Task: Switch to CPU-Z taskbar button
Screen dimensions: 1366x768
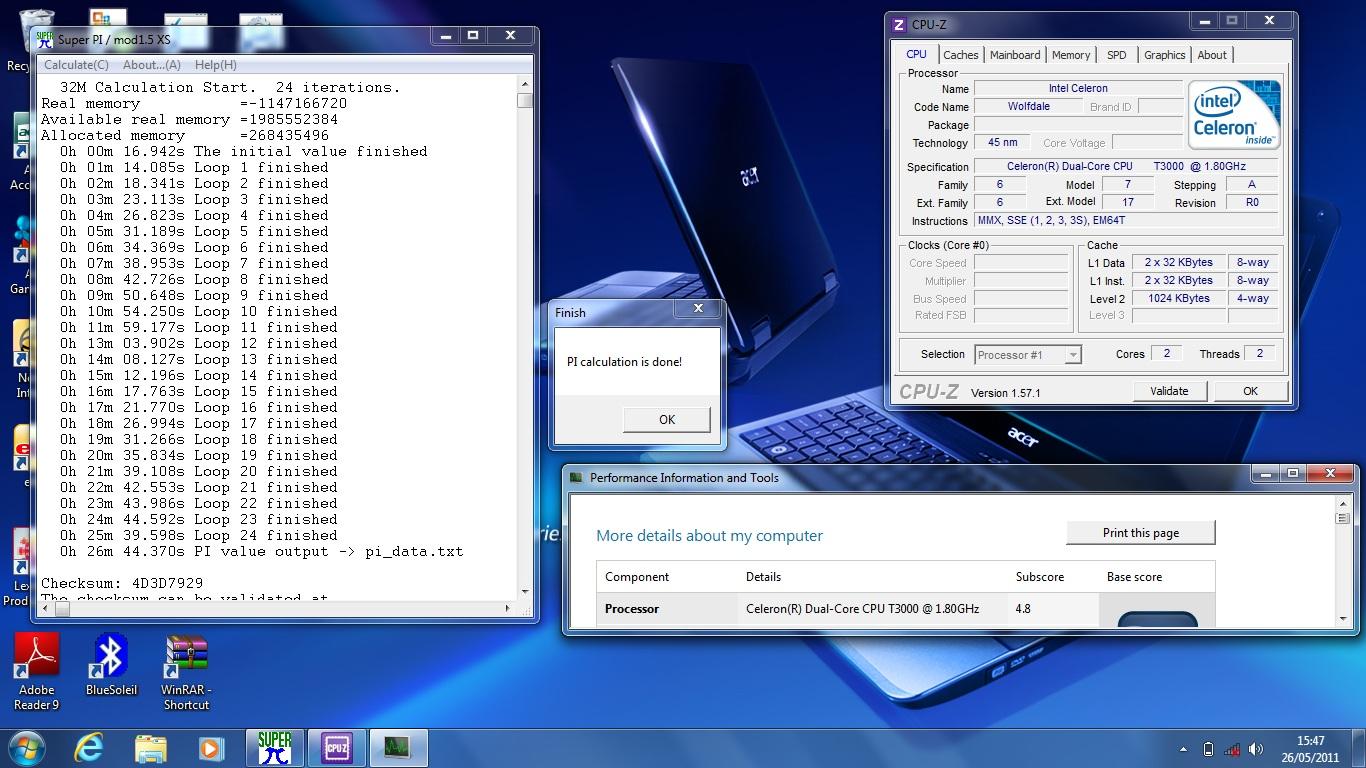Action: (337, 748)
